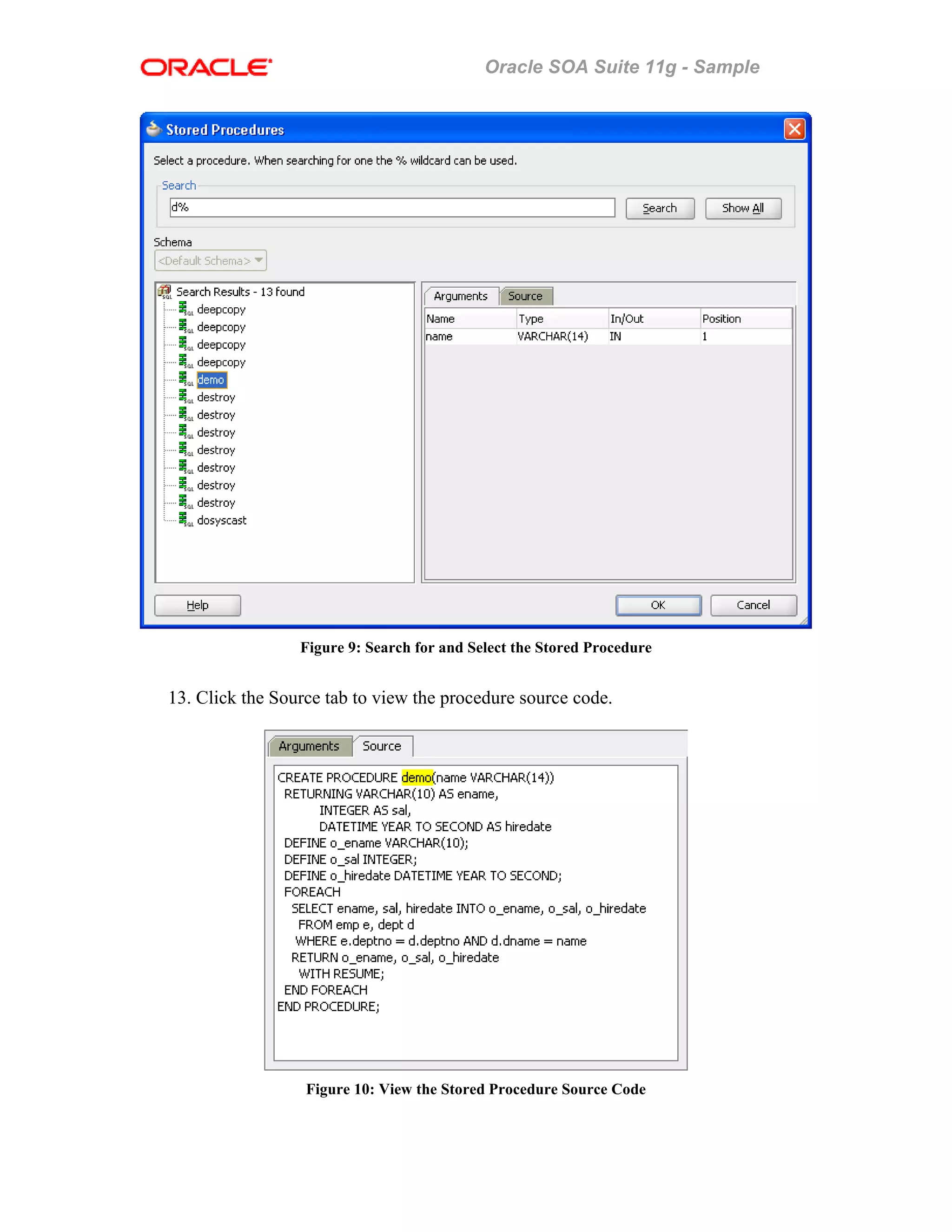Click the FOREACH line in source code

point(312,893)
